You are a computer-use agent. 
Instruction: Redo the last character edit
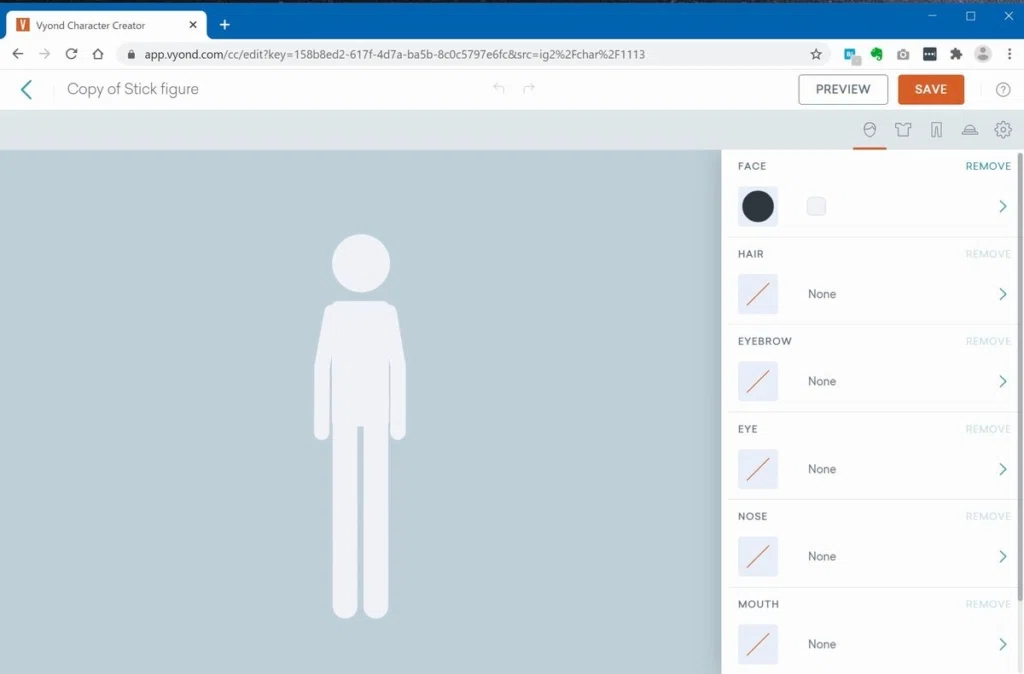click(x=529, y=88)
